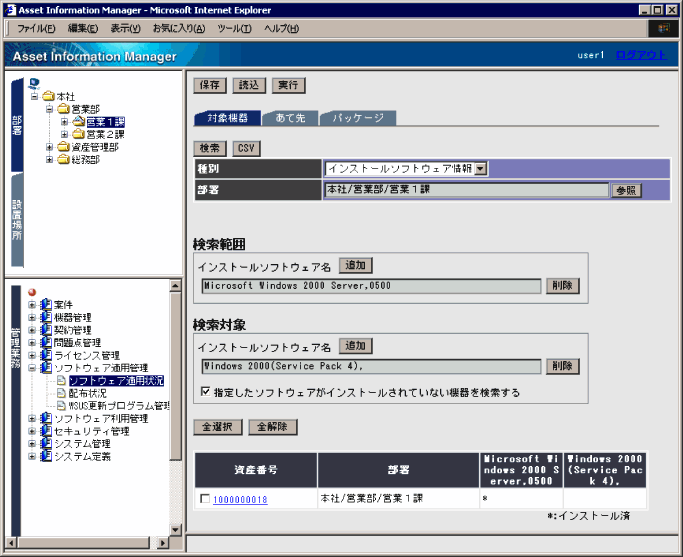Click 削除 next to Windows 2000(Service Pack 4)

562,366
